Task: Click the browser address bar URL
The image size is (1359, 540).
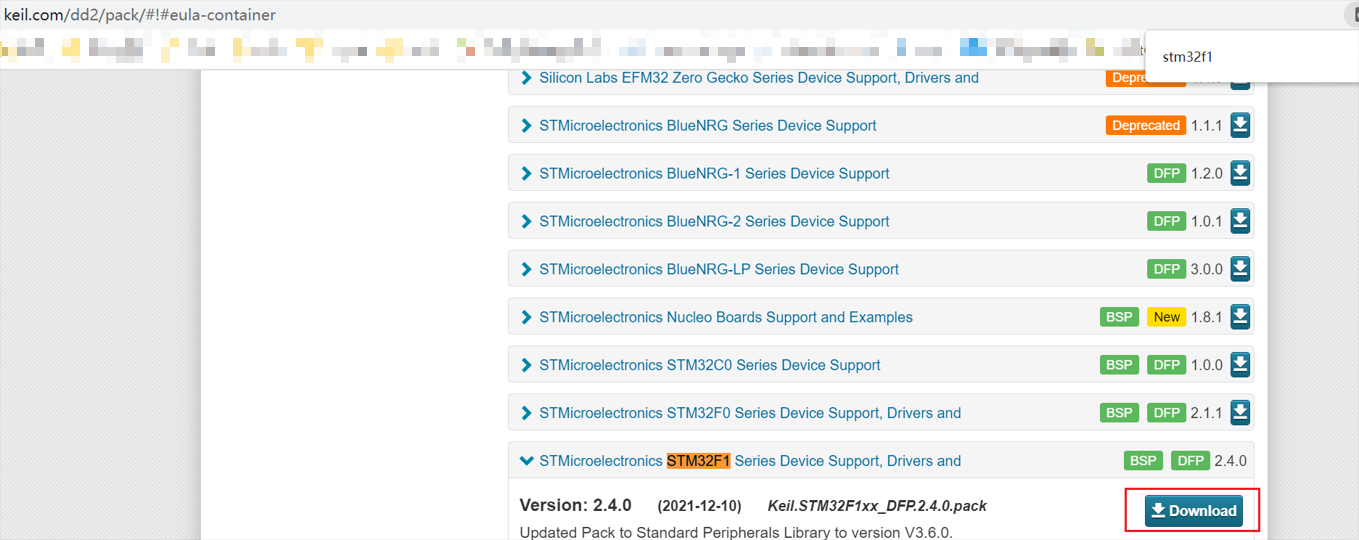Action: pyautogui.click(x=140, y=15)
